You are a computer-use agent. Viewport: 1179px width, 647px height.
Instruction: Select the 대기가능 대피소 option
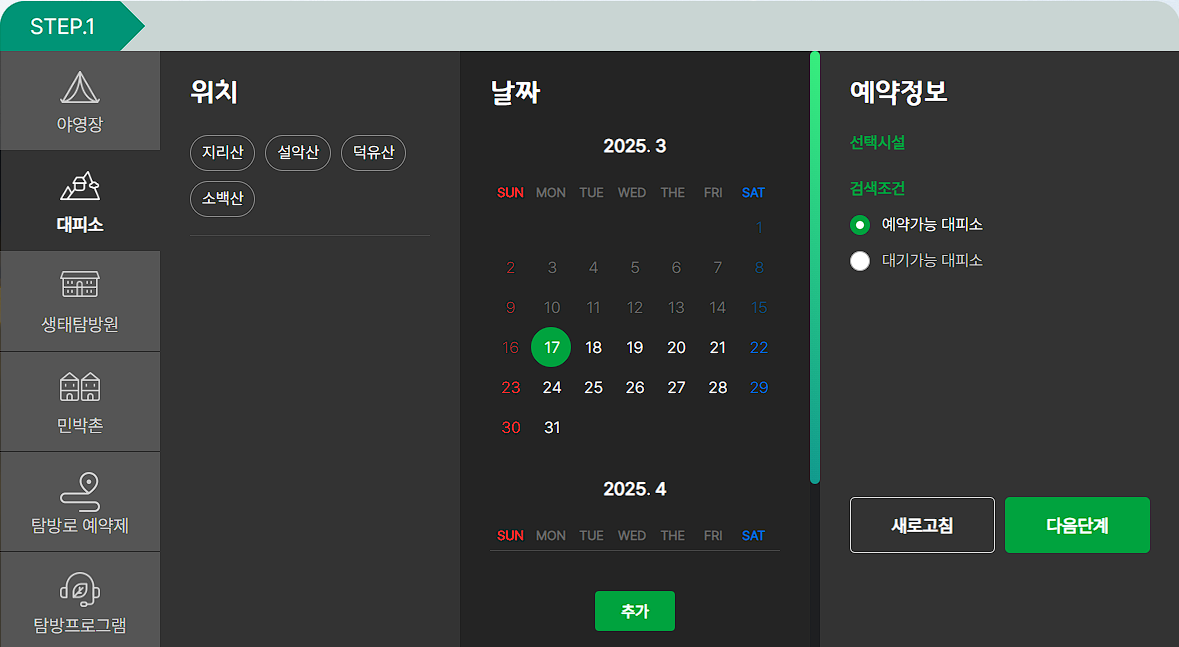tap(860, 261)
